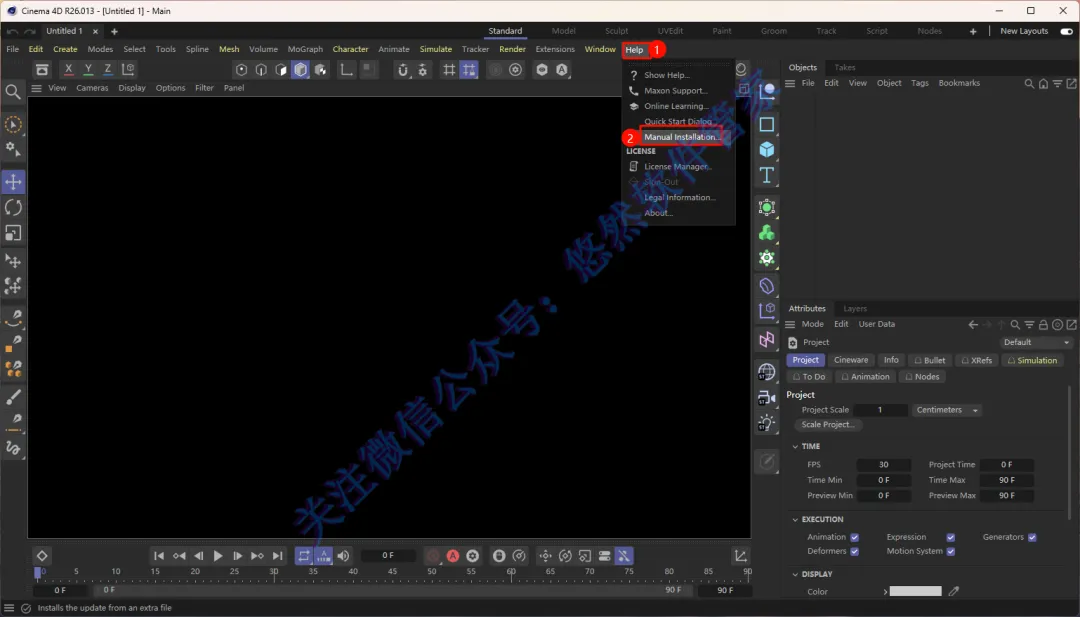Play the animation forward
Viewport: 1080px width, 617px height.
click(x=218, y=556)
